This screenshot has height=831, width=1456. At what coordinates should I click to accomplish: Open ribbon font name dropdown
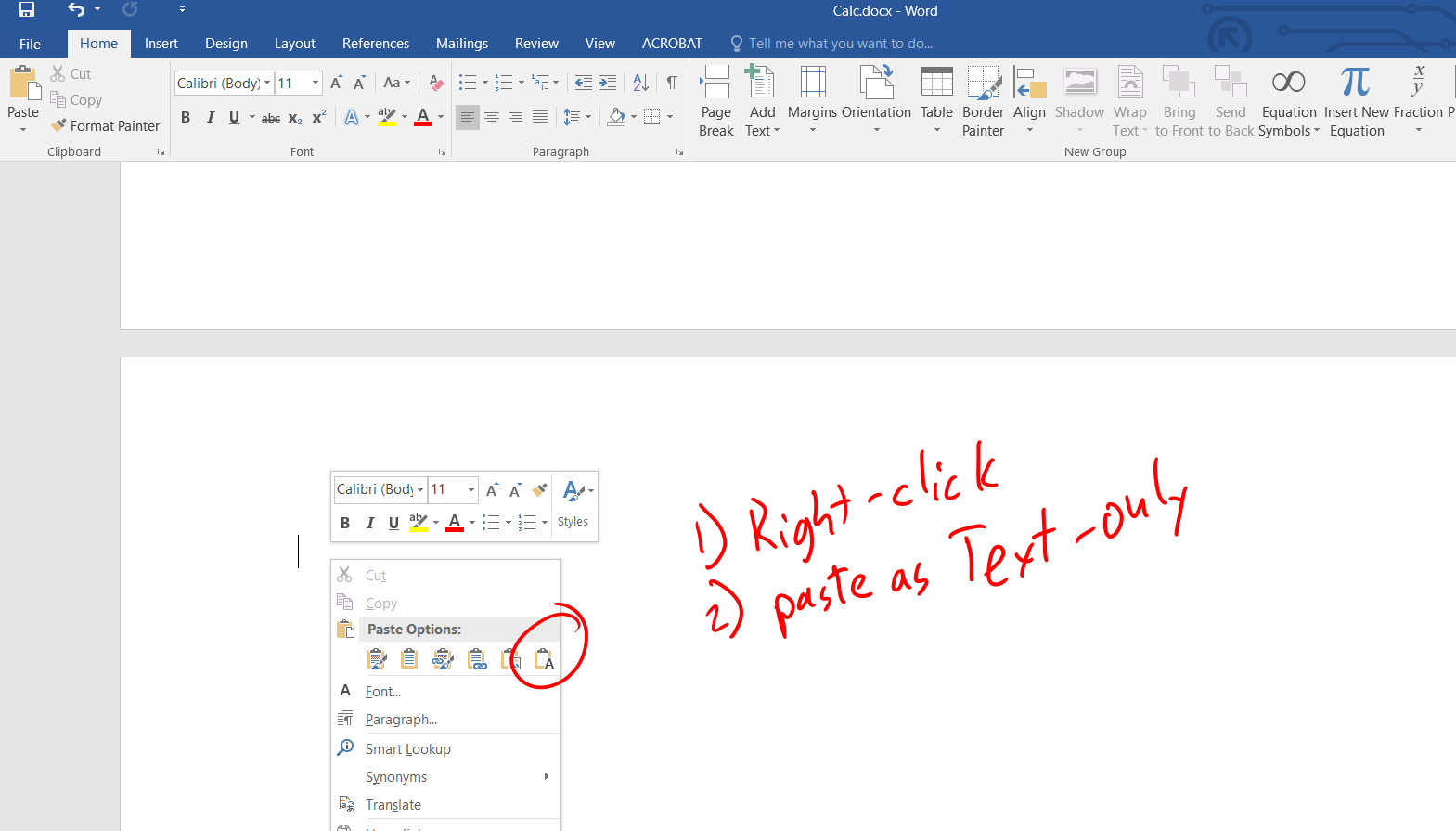pos(267,83)
